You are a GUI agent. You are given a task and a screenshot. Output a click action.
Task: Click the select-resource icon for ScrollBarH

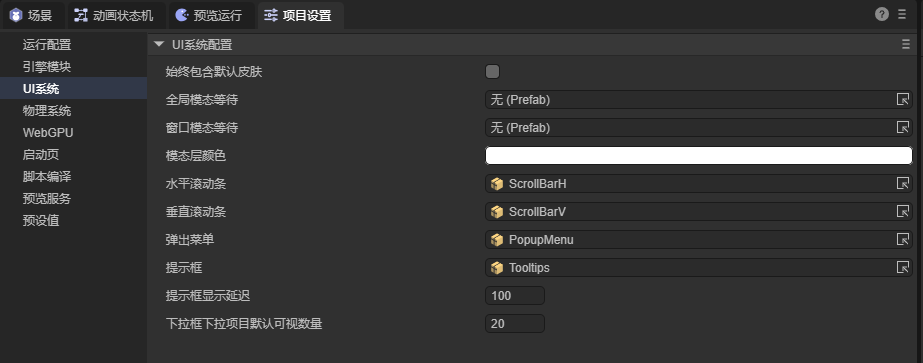click(x=902, y=184)
